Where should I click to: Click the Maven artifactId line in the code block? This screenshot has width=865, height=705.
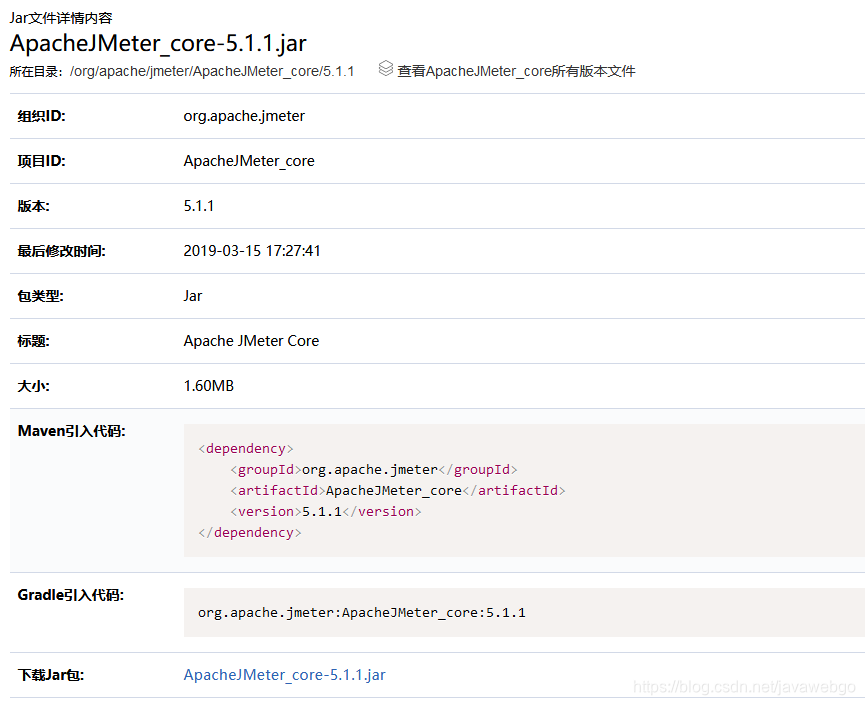point(398,490)
